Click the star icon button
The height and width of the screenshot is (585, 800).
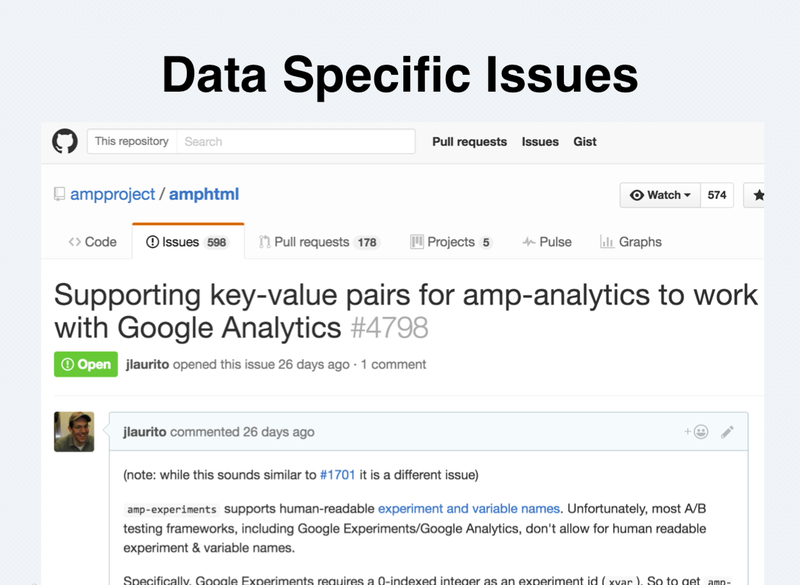755,195
